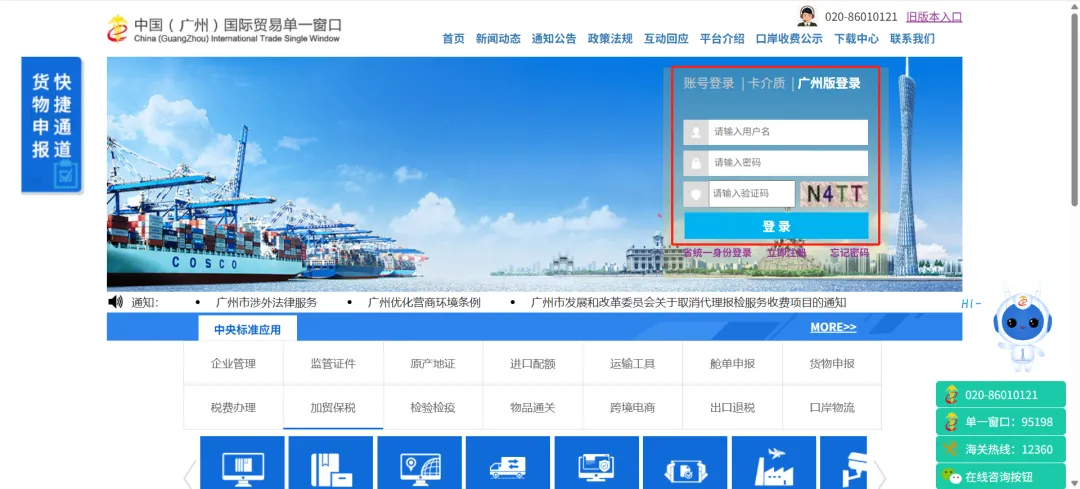Click the user silhouette icon in username field
This screenshot has width=1080, height=489.
coord(696,132)
